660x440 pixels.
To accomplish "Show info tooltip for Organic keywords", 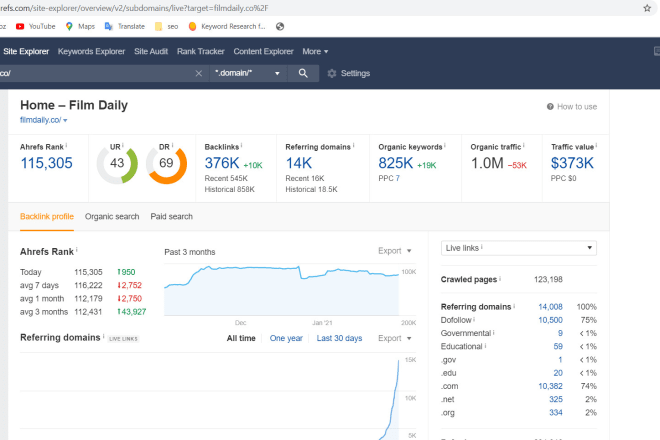I will click(445, 145).
